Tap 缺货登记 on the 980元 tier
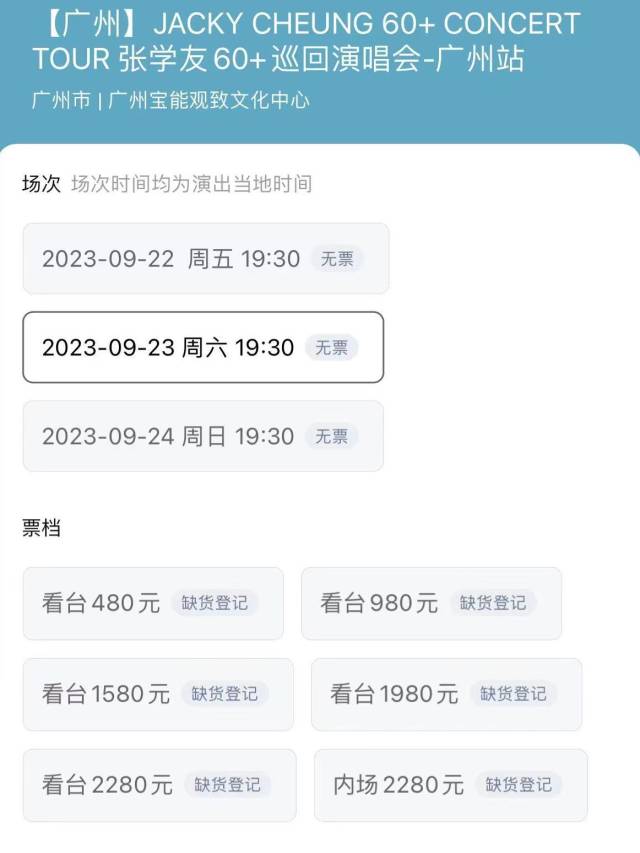Screen dimensions: 640x853 493,603
